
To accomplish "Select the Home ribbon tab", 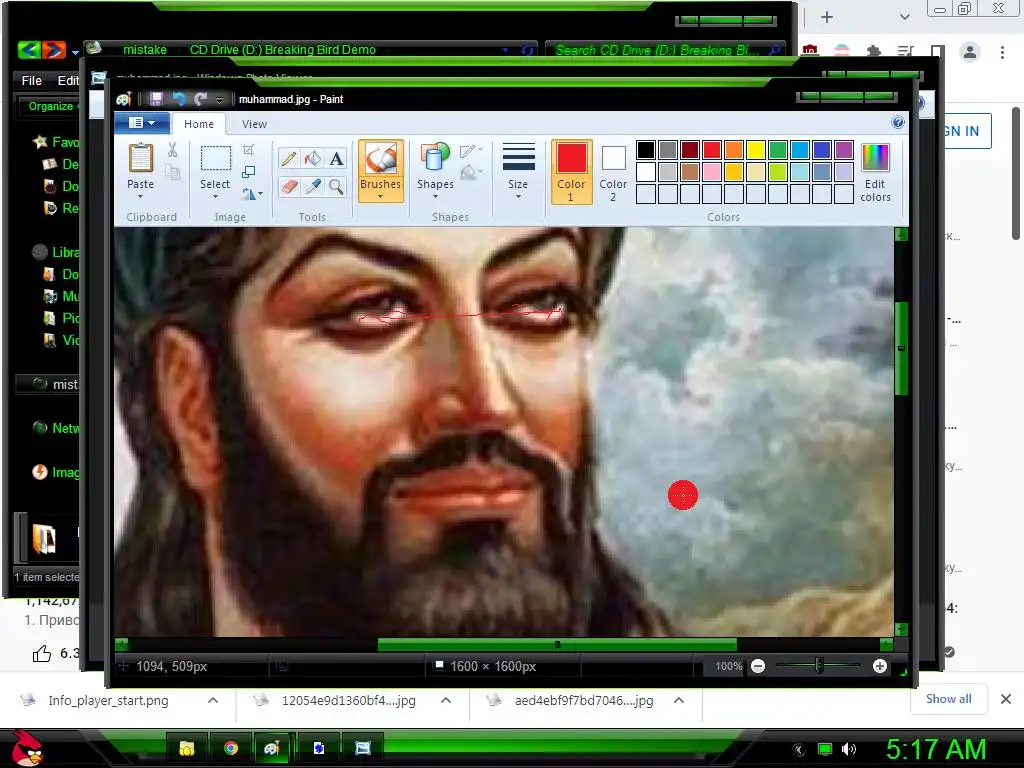I will coord(199,123).
